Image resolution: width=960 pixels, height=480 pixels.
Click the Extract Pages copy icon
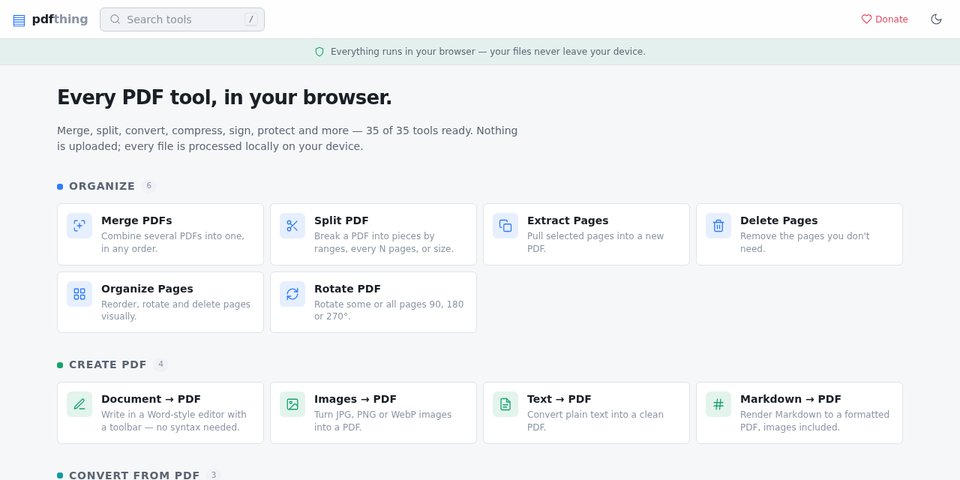tap(506, 226)
